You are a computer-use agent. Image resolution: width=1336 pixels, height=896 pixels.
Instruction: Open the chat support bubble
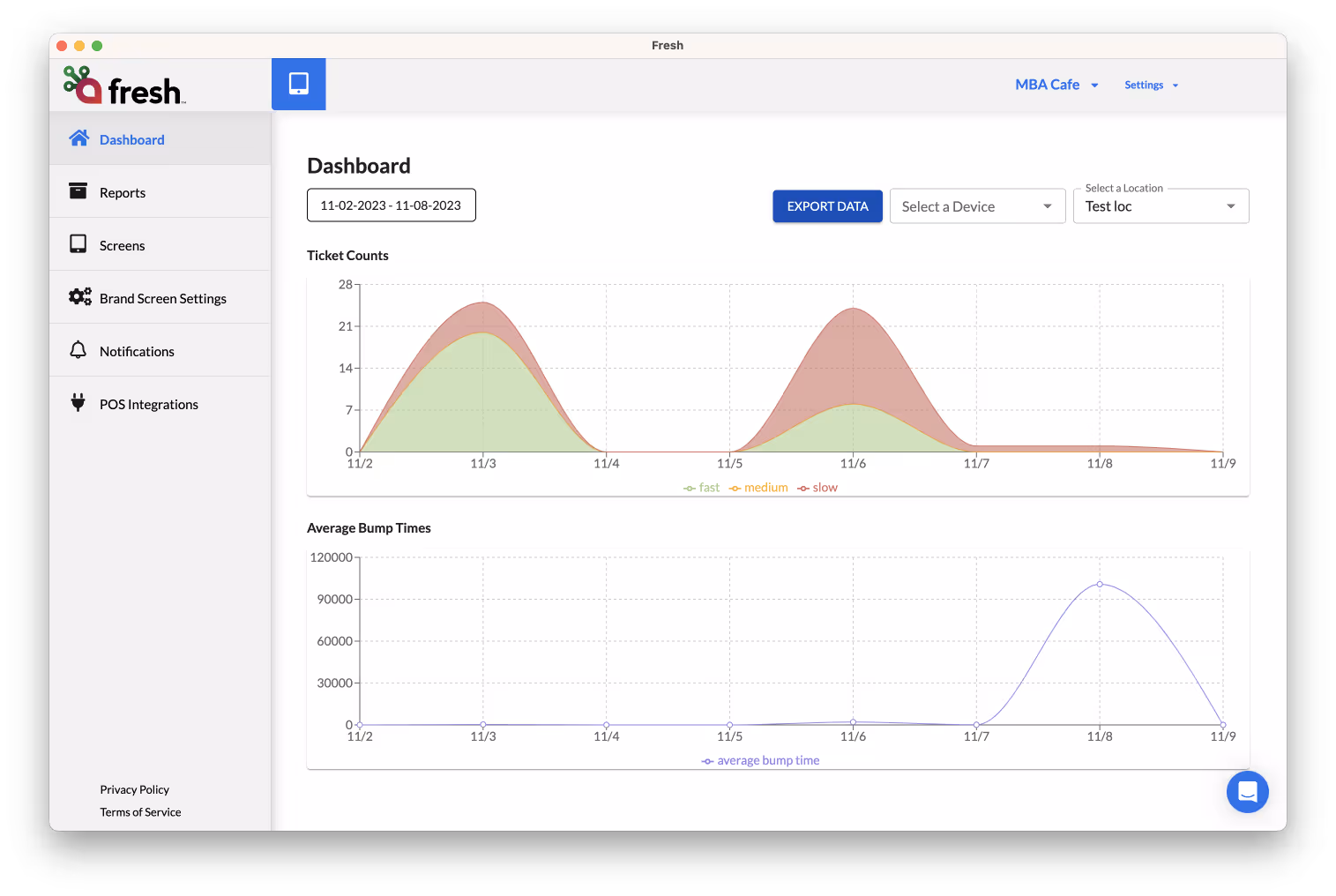pyautogui.click(x=1247, y=792)
